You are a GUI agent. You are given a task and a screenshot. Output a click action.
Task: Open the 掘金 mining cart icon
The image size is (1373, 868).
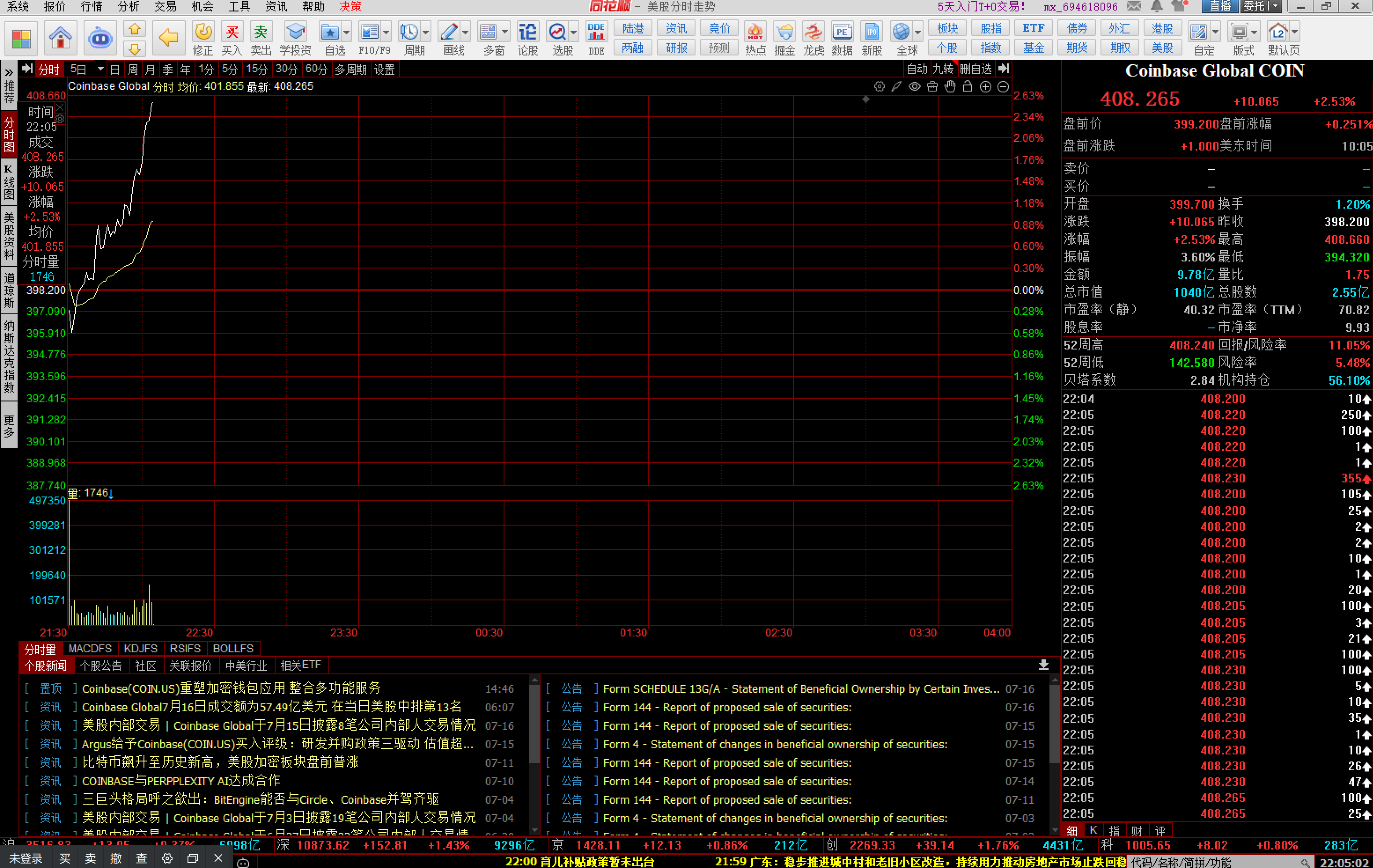point(784,38)
